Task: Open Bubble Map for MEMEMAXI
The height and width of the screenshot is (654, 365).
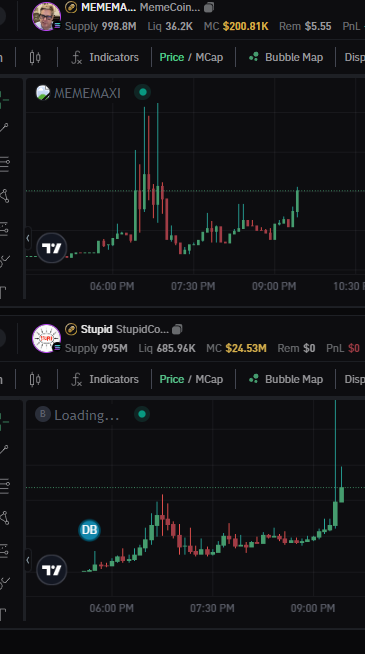Action: (286, 57)
